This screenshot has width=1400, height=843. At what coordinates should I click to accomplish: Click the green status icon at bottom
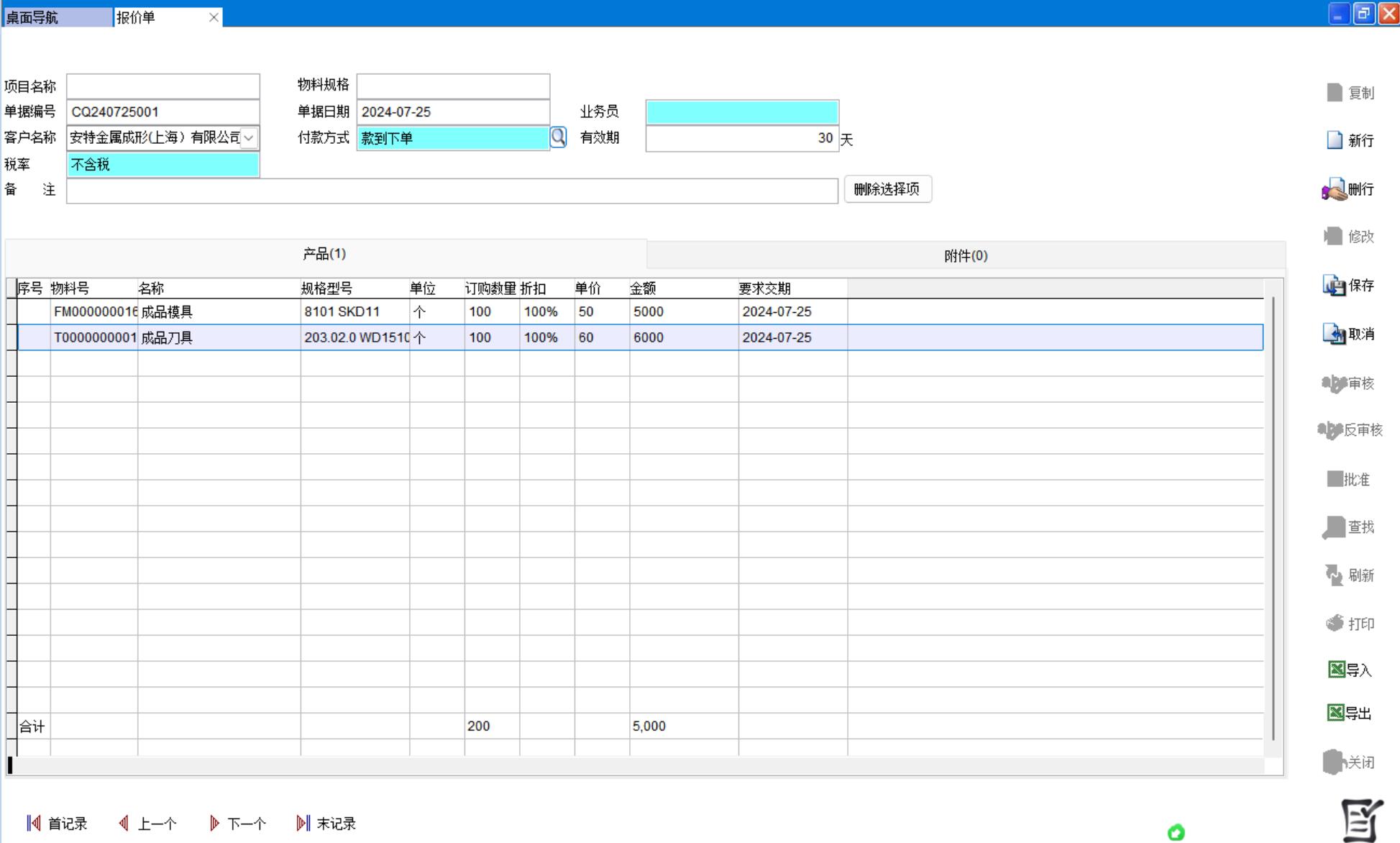tap(1176, 832)
